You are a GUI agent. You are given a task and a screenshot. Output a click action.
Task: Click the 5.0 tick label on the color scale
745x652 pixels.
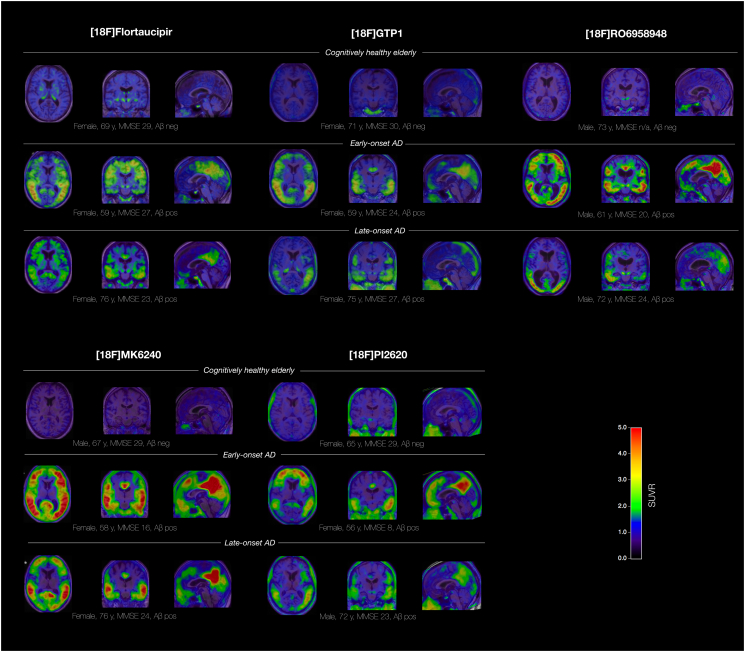[x=622, y=428]
